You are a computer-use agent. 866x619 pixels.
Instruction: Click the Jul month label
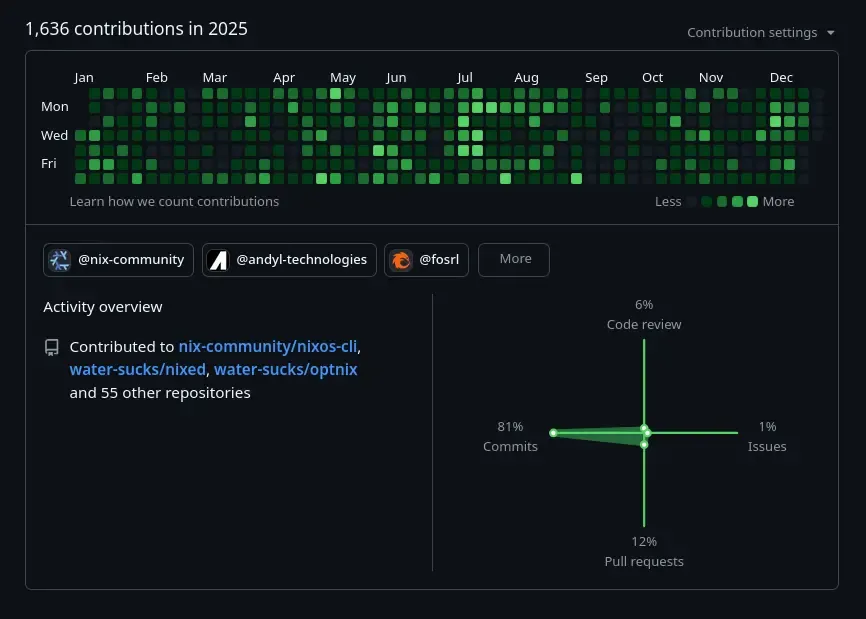[x=464, y=77]
